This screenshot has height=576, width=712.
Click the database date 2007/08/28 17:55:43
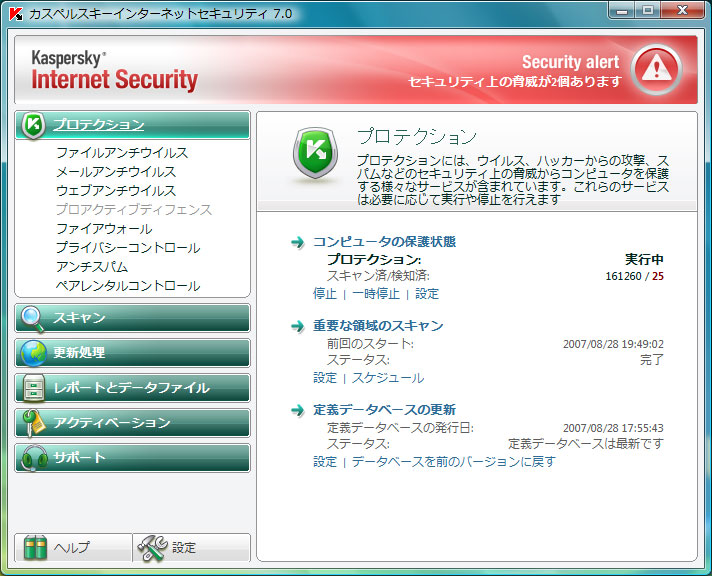click(613, 428)
